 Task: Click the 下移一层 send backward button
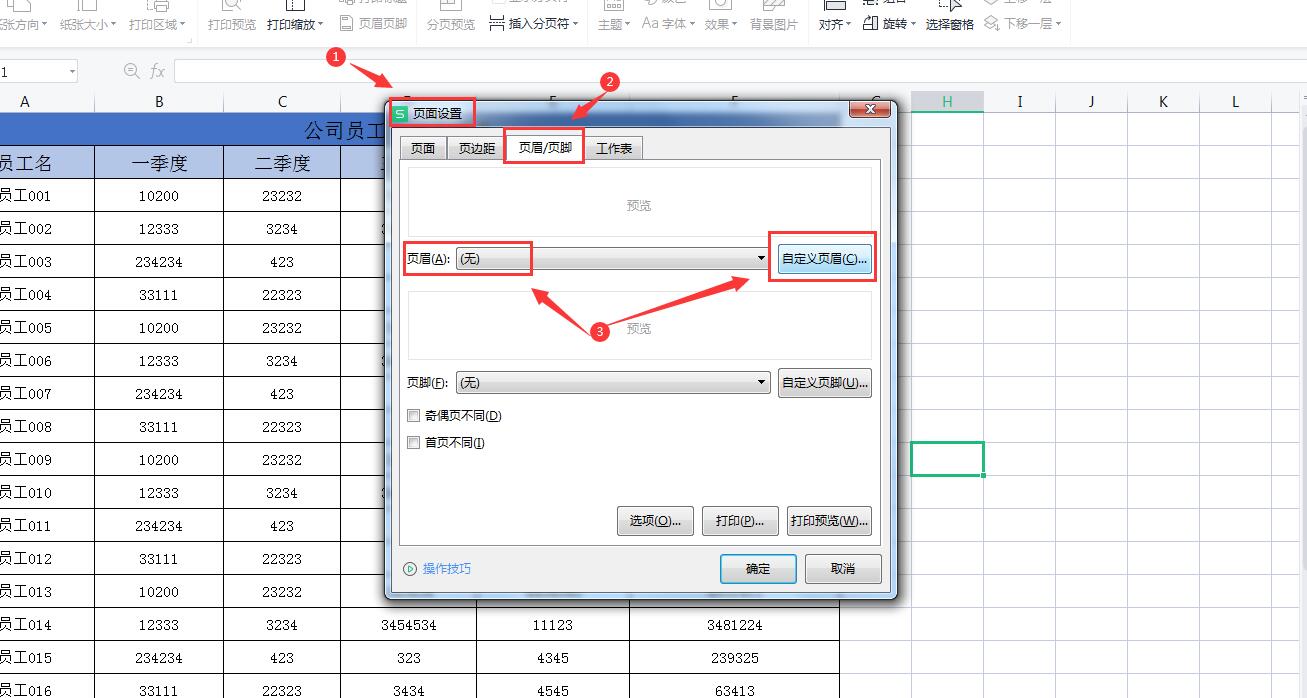(x=1023, y=23)
